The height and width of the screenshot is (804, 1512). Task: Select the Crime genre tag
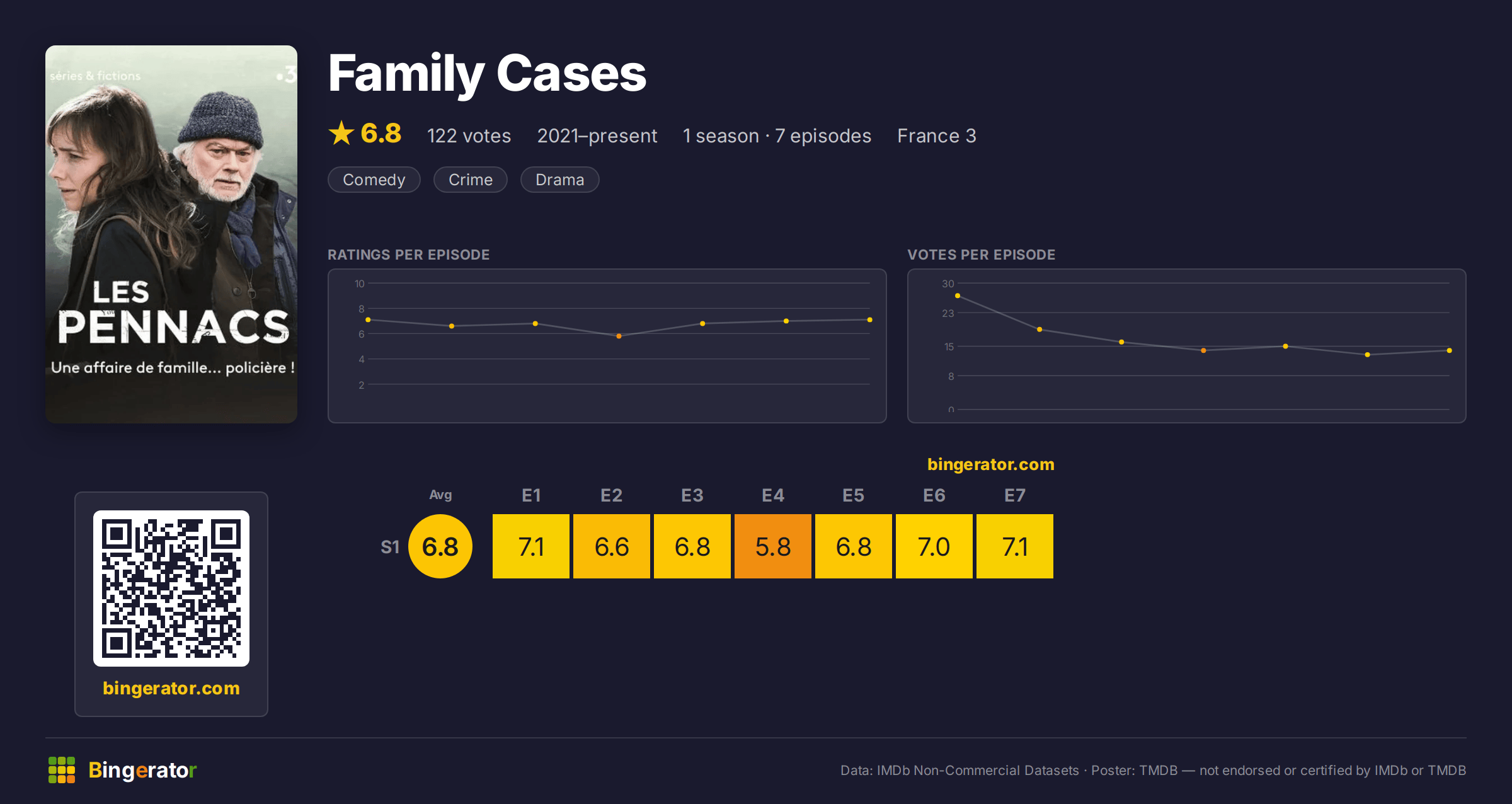(x=471, y=180)
